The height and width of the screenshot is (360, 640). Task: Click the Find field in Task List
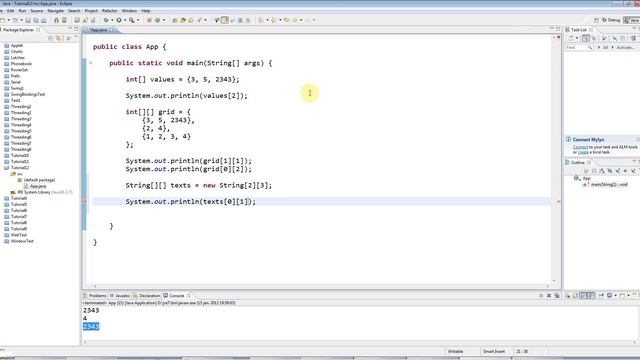click(579, 48)
